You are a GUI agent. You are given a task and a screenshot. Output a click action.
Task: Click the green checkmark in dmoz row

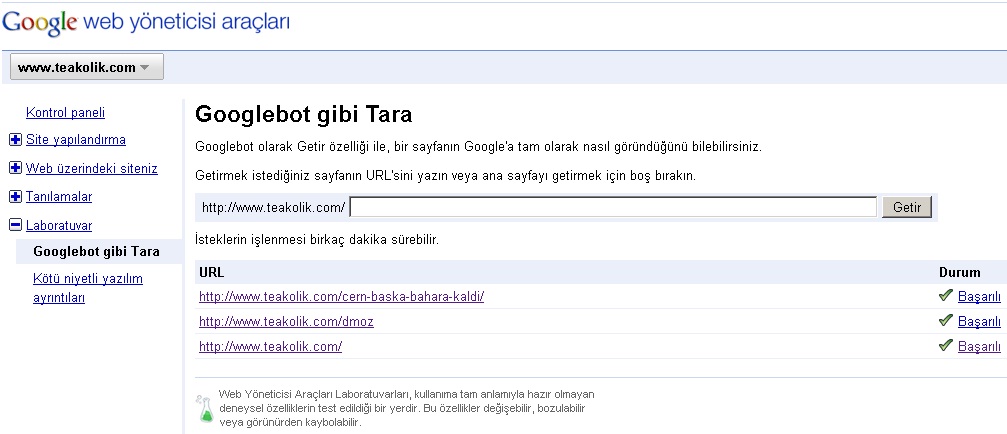coord(945,320)
